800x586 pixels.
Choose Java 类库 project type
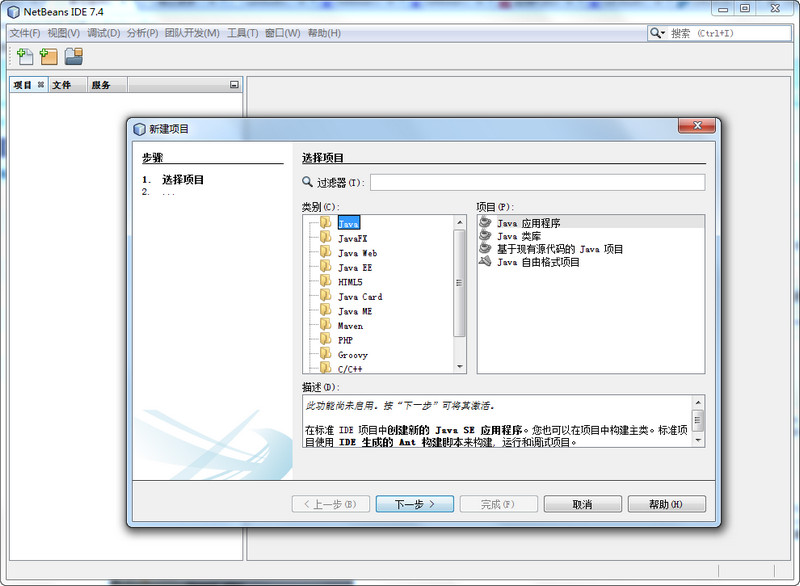(x=519, y=236)
